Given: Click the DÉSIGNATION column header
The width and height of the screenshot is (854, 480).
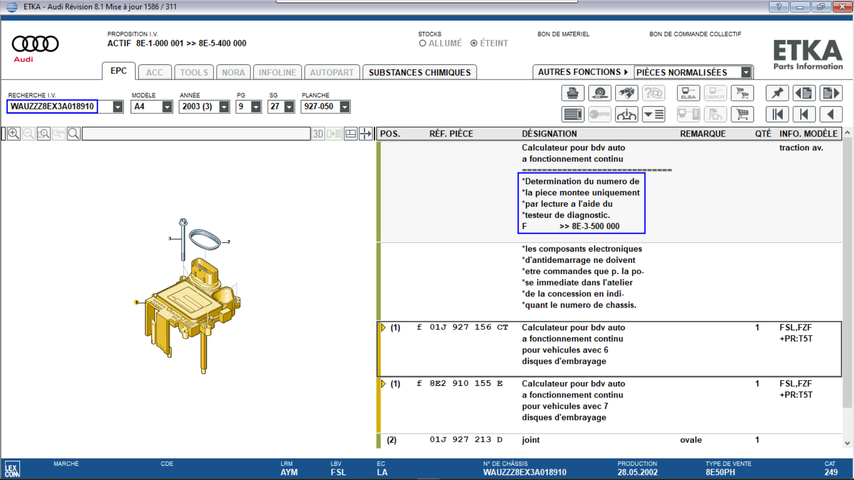Looking at the screenshot, I should tap(549, 133).
